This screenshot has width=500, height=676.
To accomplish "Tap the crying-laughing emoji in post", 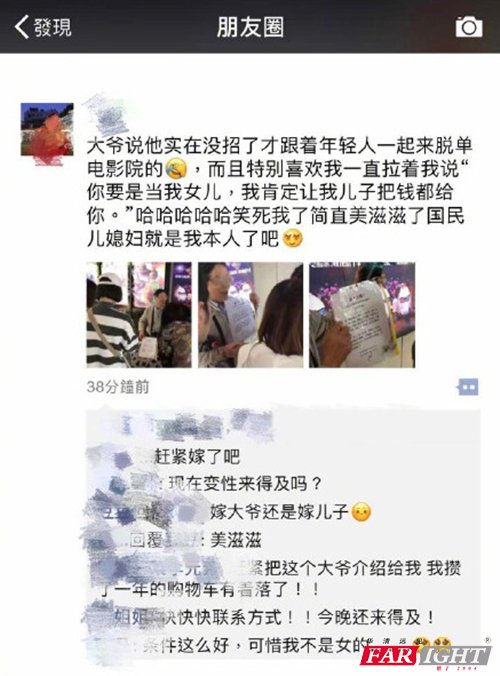I will (x=175, y=169).
